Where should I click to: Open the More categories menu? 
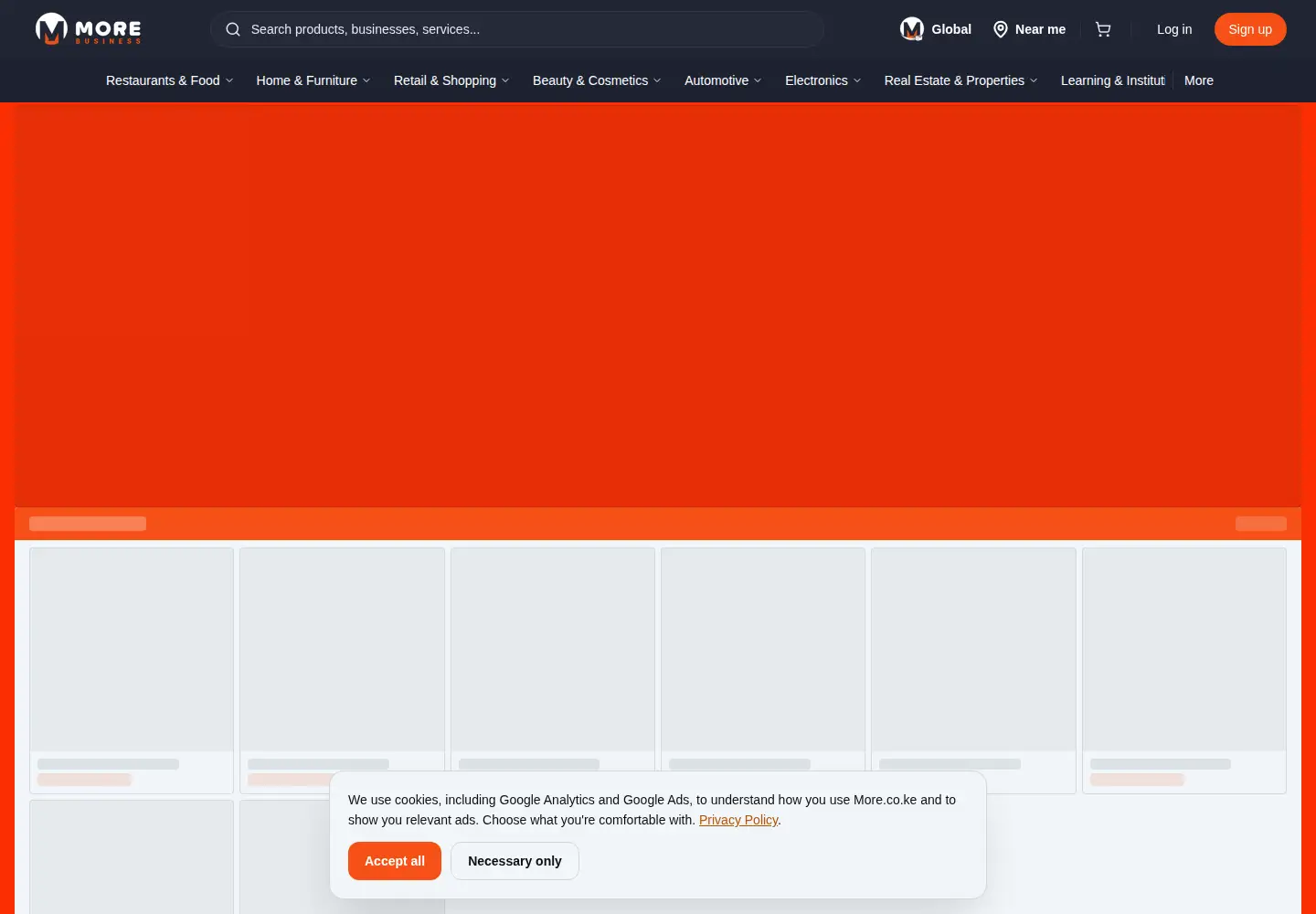click(1199, 80)
